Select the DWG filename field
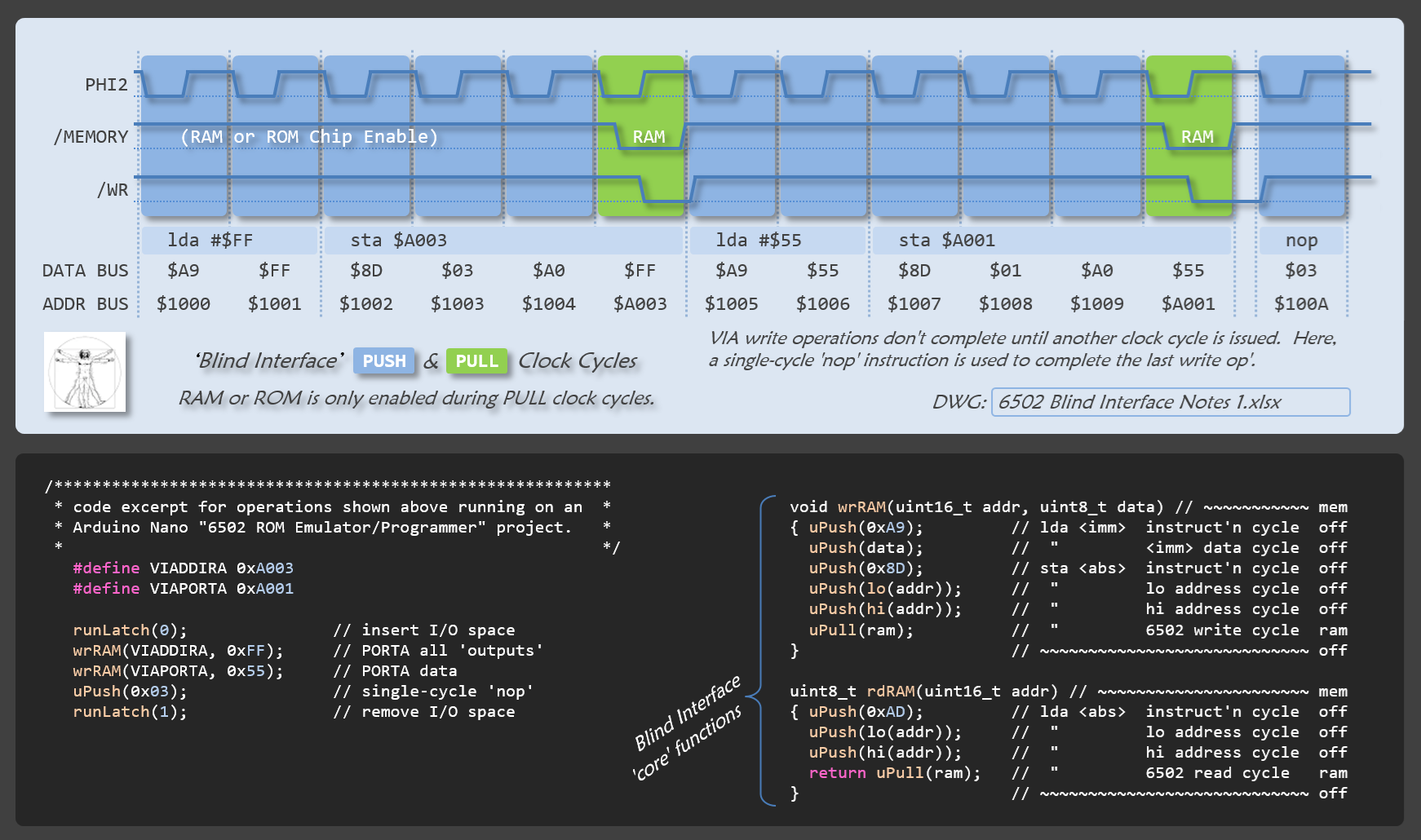 (1170, 402)
